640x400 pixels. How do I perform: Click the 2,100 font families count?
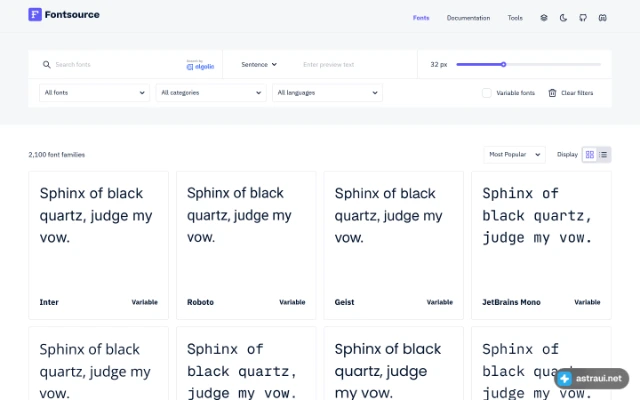coord(57,155)
